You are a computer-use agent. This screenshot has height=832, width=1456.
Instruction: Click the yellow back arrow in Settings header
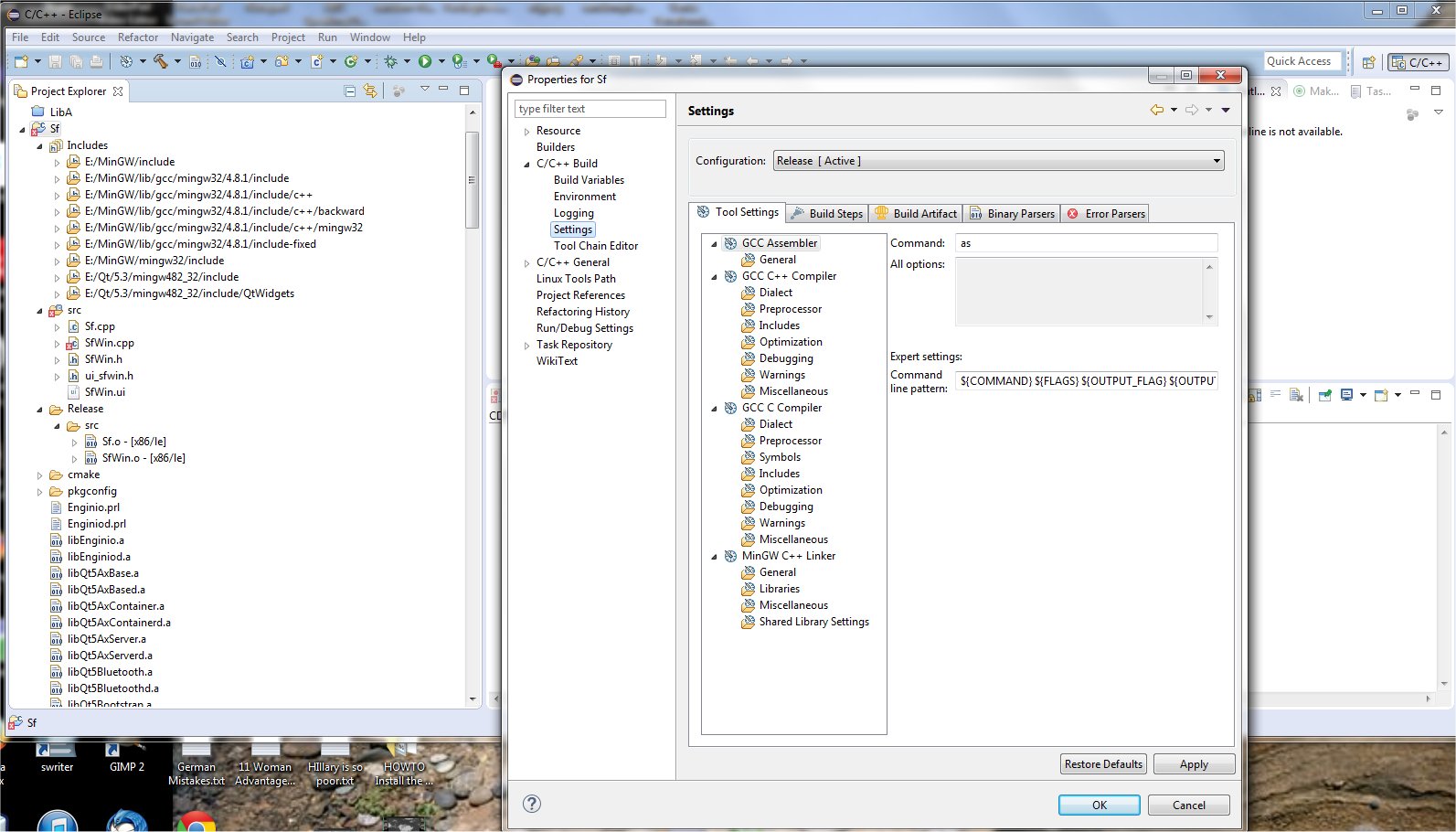click(x=1157, y=110)
